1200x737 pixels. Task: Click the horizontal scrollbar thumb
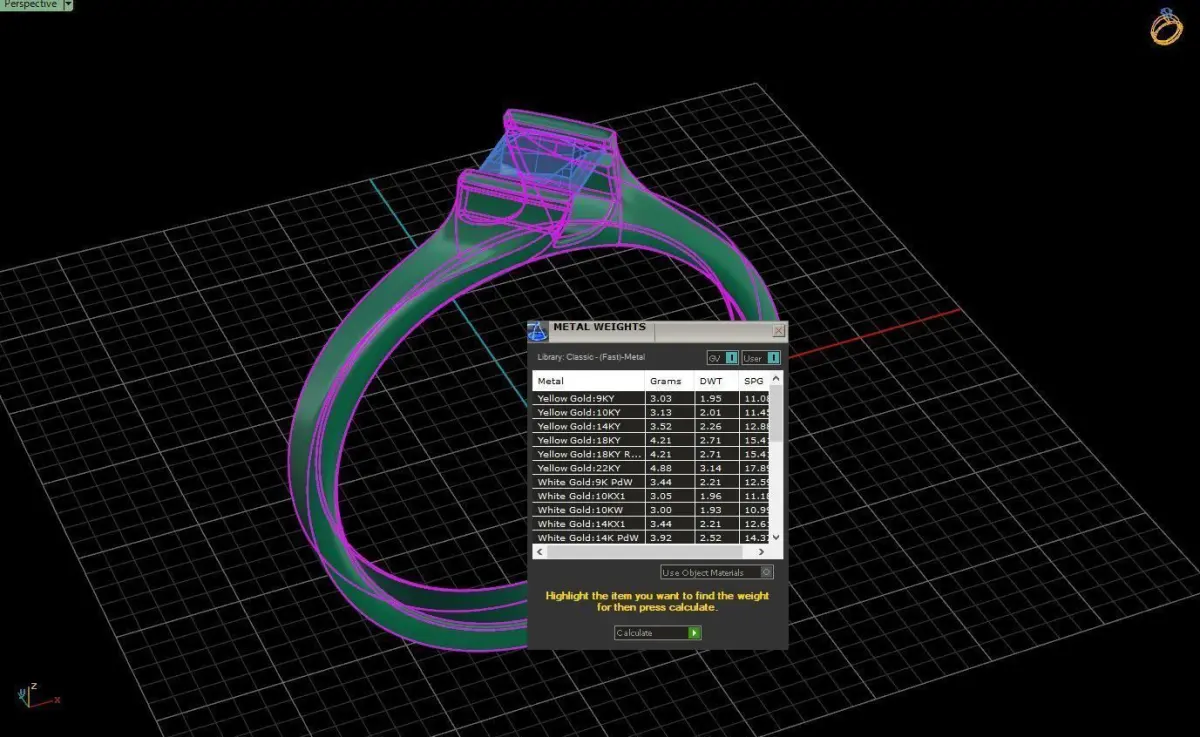pyautogui.click(x=644, y=552)
